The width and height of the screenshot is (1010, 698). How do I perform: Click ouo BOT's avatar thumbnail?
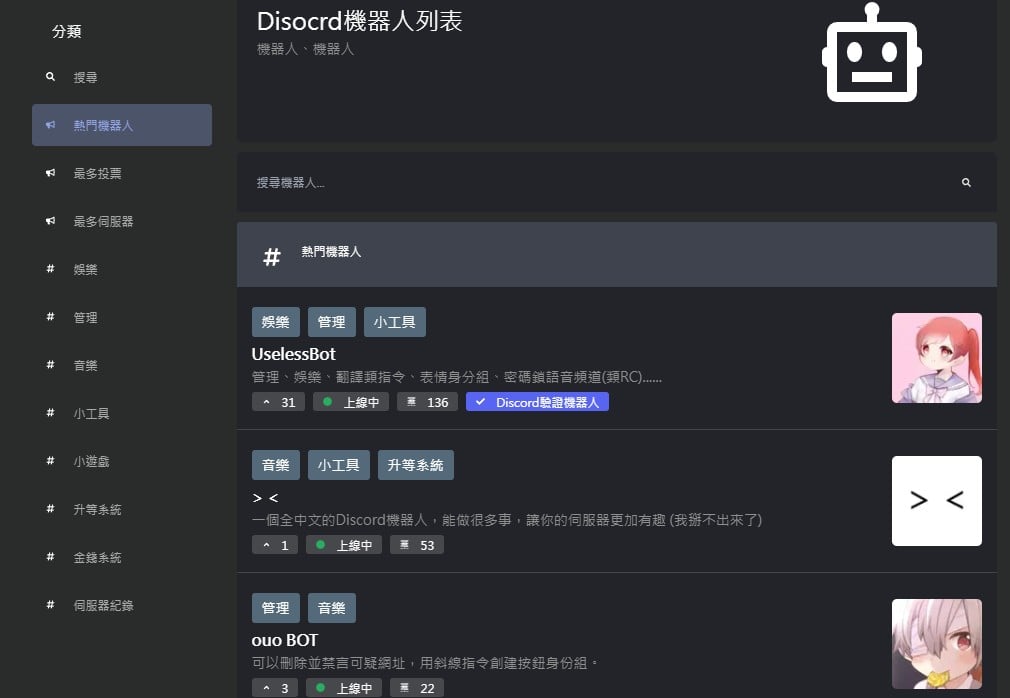937,644
